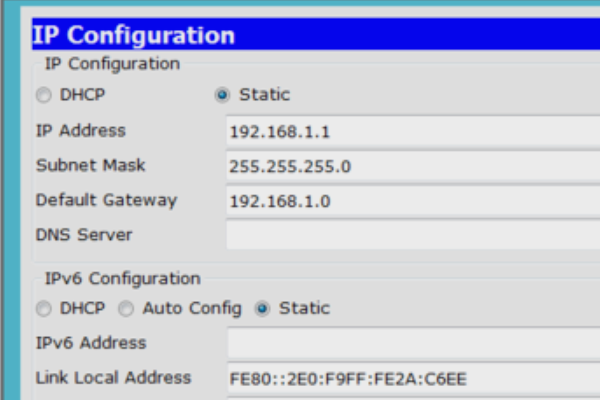The height and width of the screenshot is (400, 600).
Task: Select Static radio in IP Configuration group
Action: 222,96
